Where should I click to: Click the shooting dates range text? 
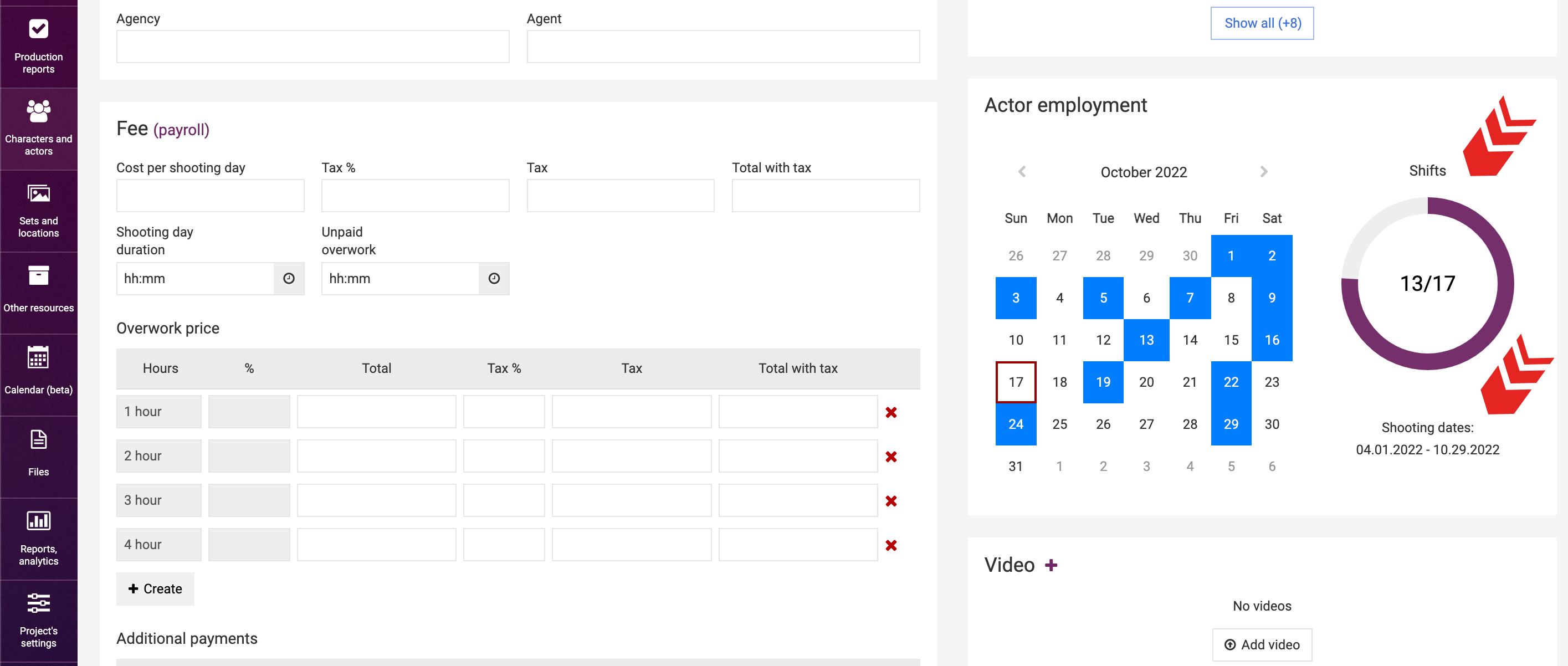tap(1427, 450)
